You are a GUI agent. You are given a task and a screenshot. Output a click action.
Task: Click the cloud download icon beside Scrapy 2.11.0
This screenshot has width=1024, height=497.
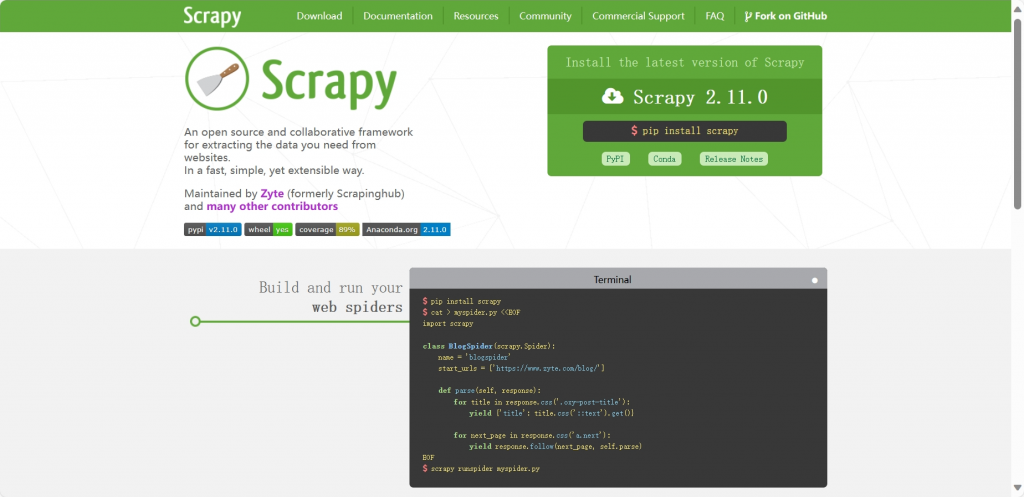pyautogui.click(x=613, y=97)
